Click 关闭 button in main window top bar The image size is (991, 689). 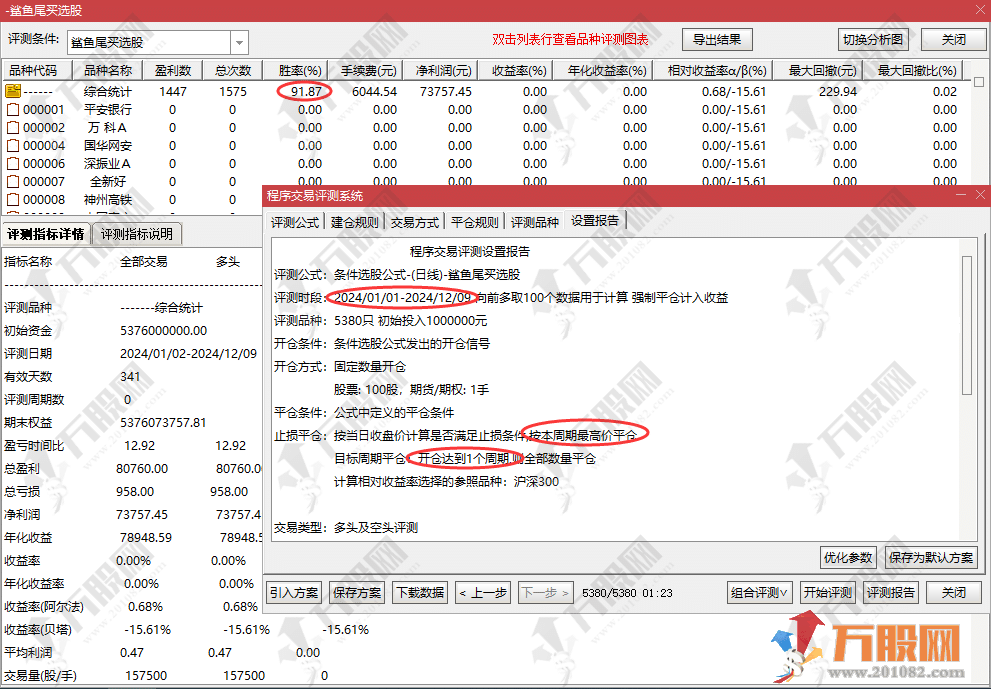954,40
